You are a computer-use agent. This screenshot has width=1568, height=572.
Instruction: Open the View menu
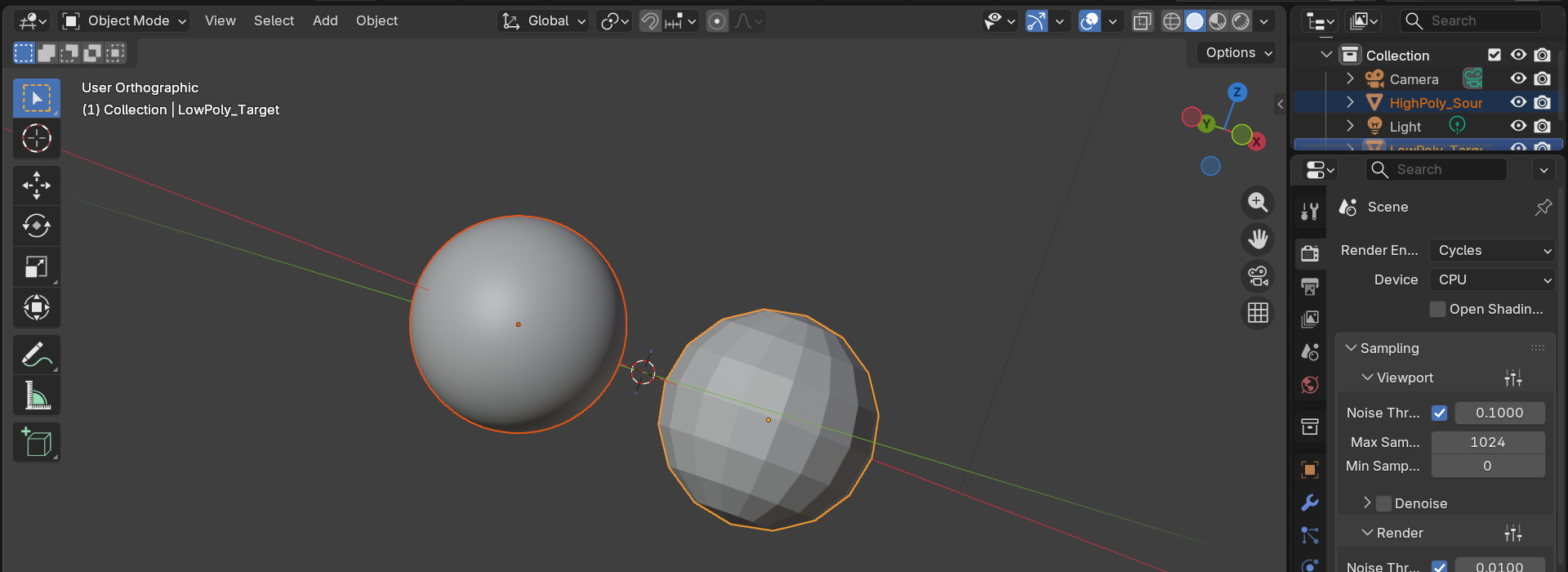coord(220,21)
